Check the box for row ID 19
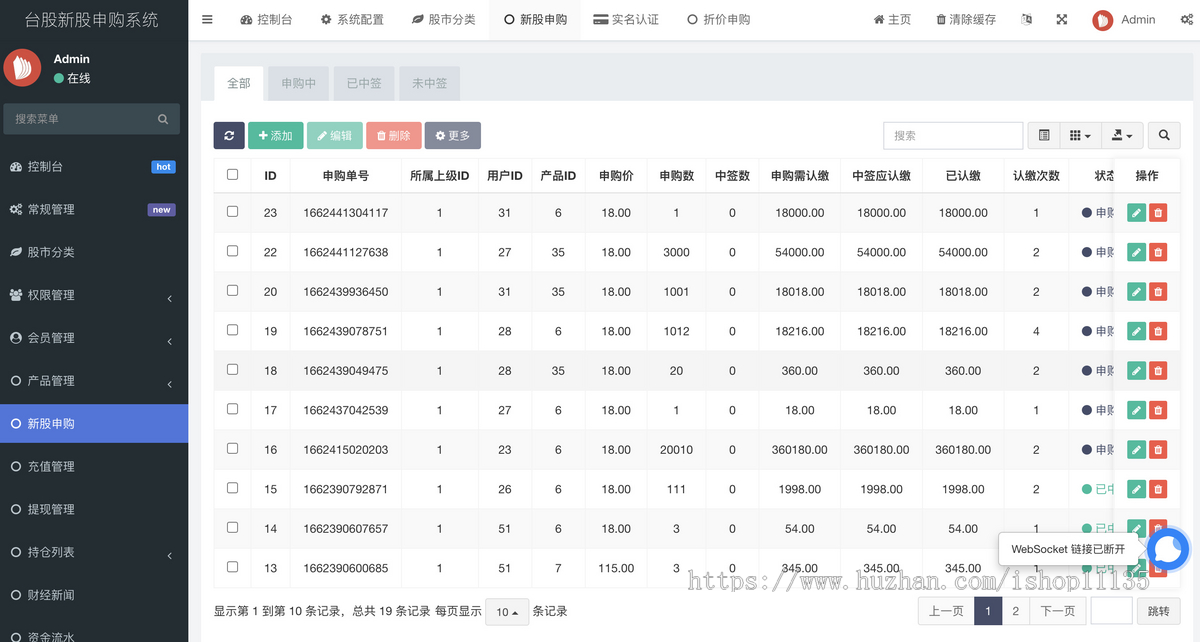Image resolution: width=1200 pixels, height=642 pixels. (233, 330)
